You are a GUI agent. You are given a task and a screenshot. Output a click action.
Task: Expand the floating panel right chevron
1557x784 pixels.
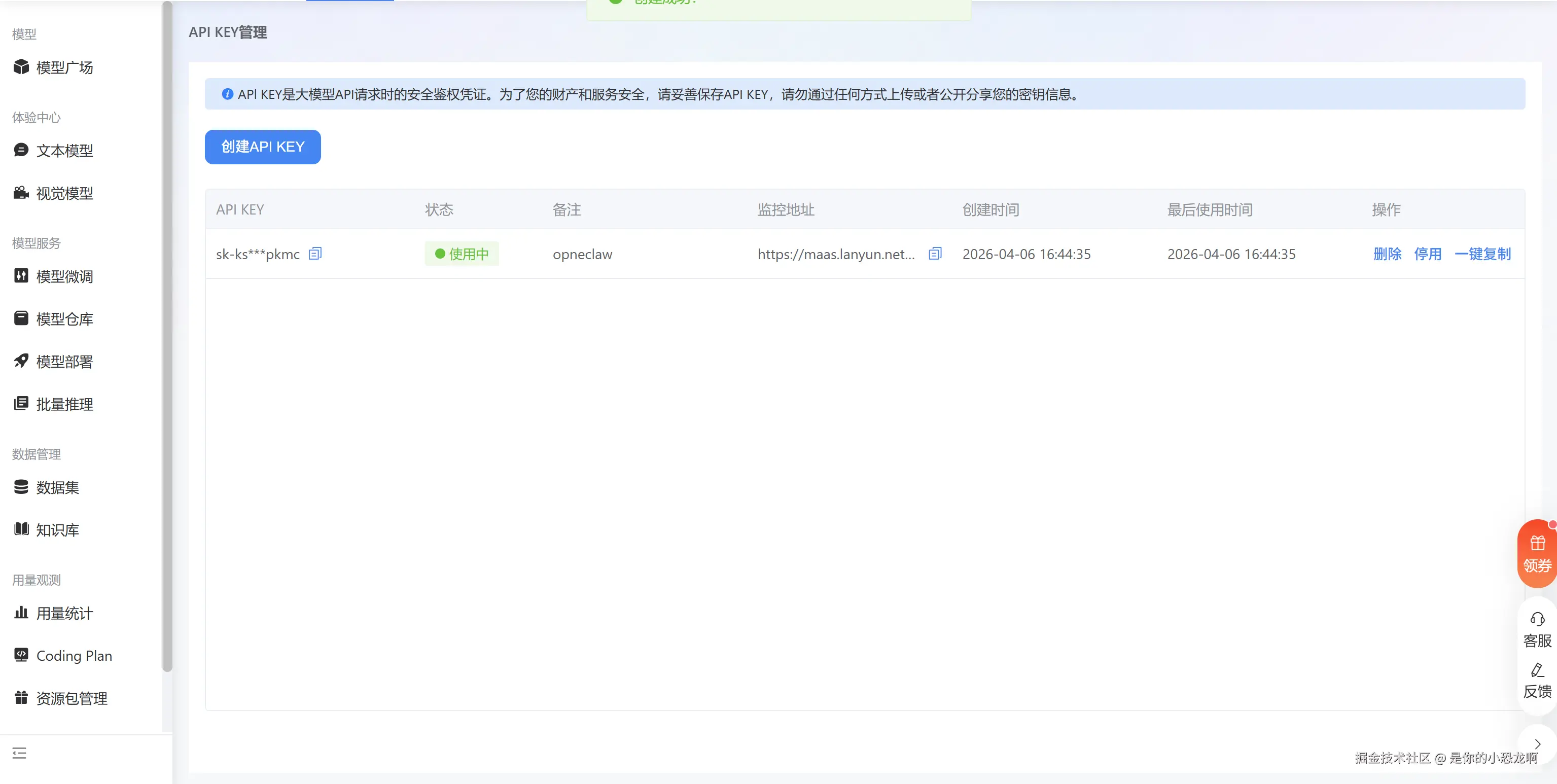tap(1537, 744)
